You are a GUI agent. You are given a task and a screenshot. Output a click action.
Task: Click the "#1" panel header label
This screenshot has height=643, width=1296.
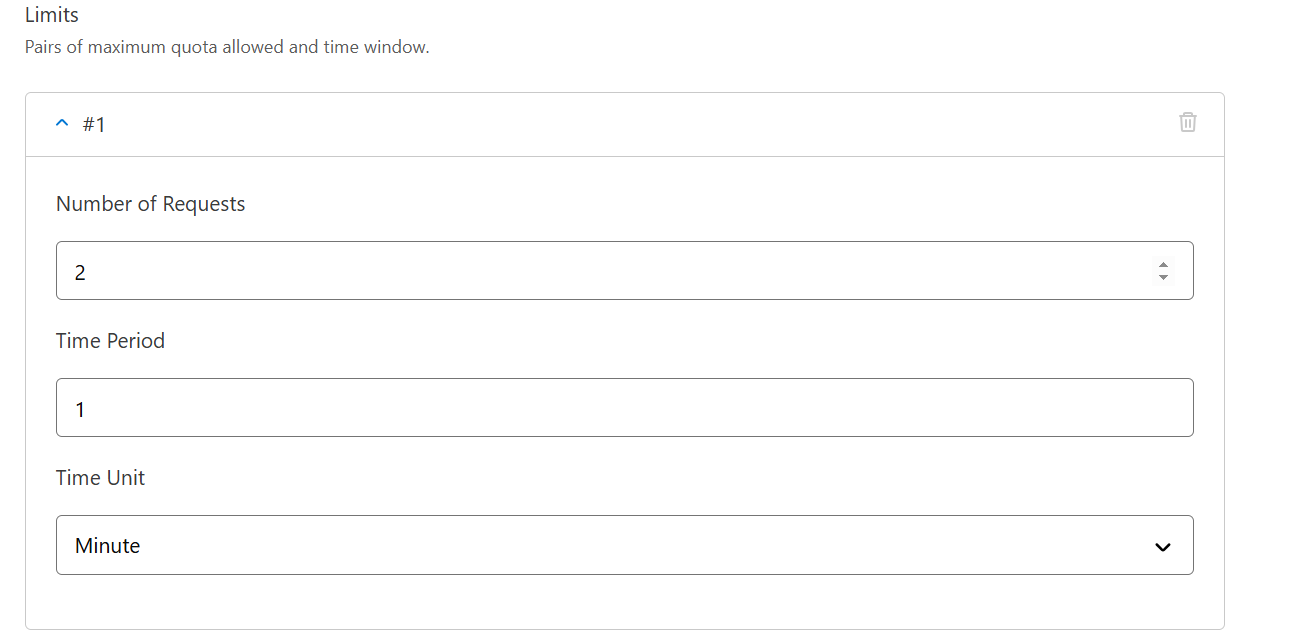[94, 124]
